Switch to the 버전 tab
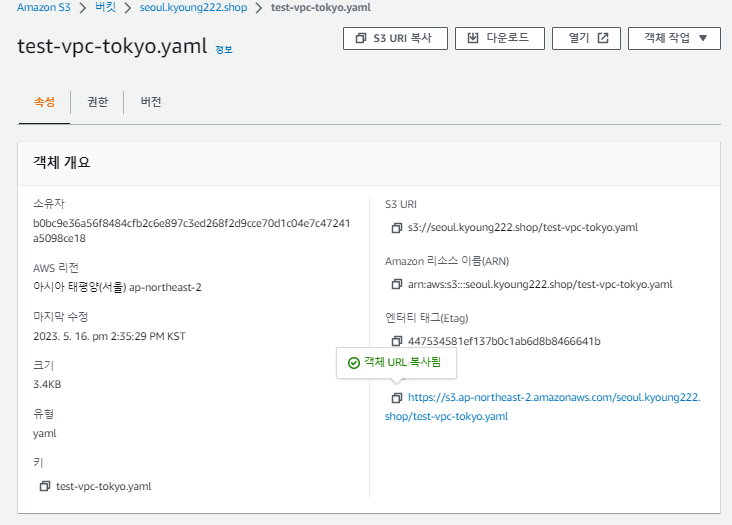Image resolution: width=732 pixels, height=525 pixels. 151,102
